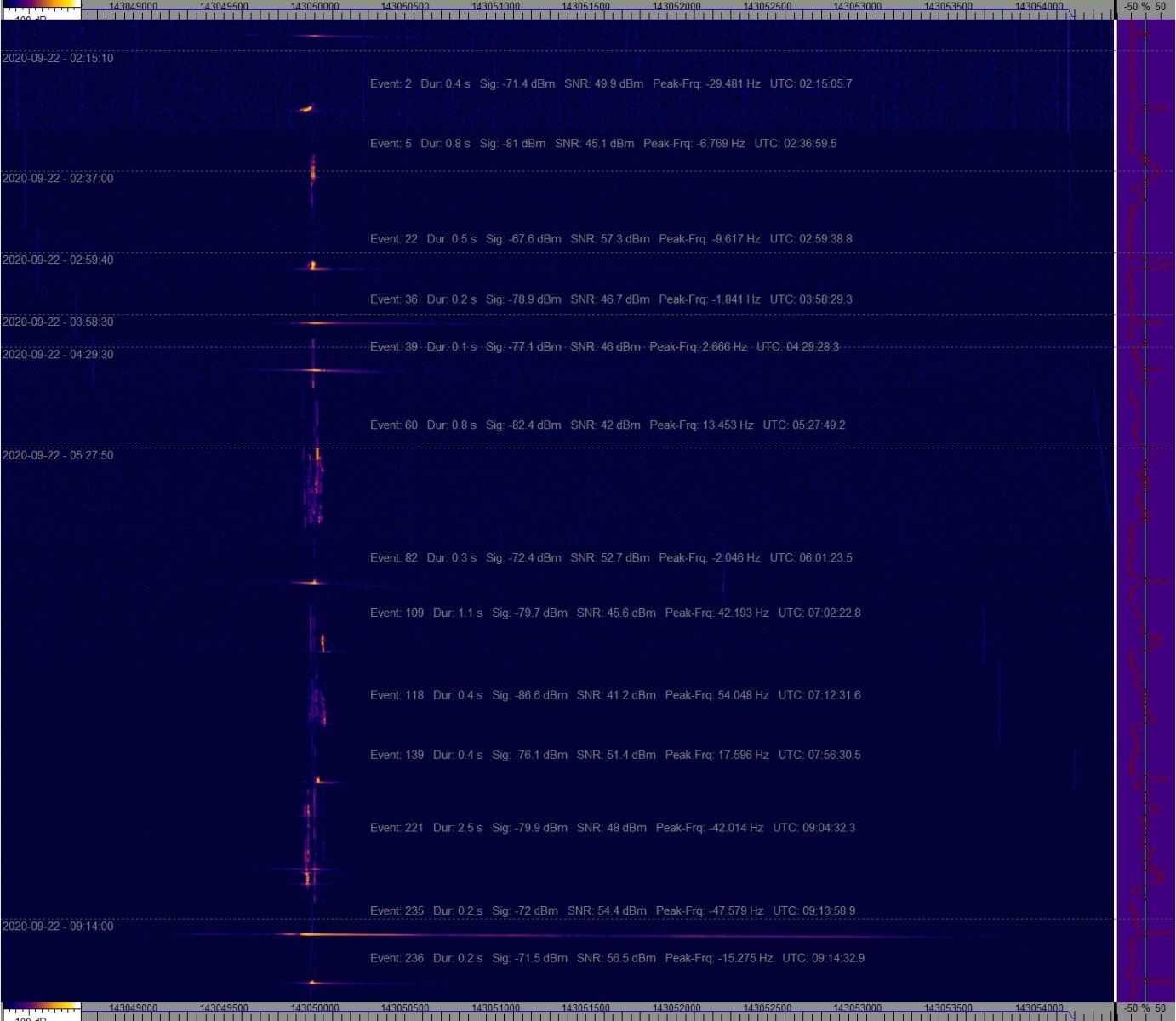Select the 2020-09-22 - 03:58:30 timestamp label
Viewport: 1176px width, 1021px height.
(x=58, y=322)
